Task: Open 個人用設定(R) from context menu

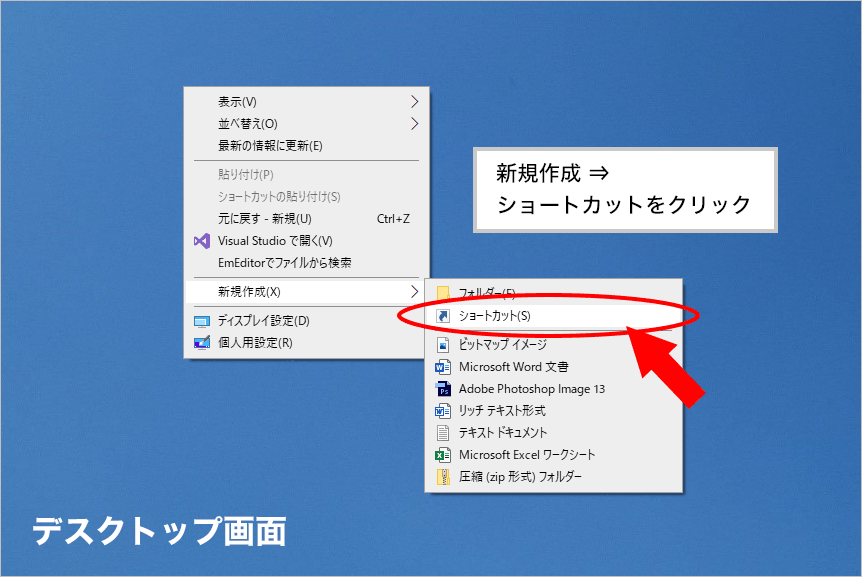Action: [x=307, y=343]
